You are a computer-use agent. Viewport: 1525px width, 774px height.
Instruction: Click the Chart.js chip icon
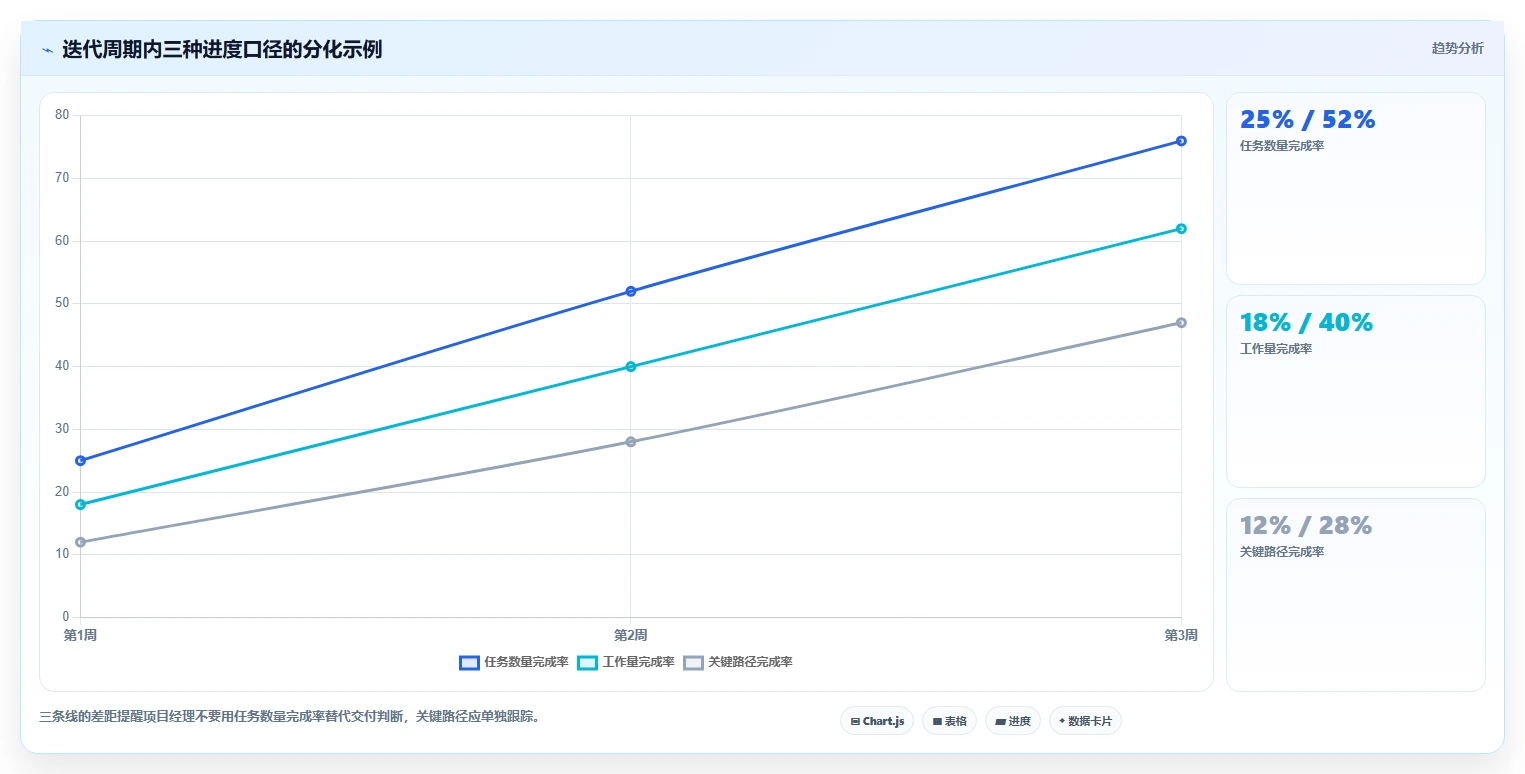(x=855, y=721)
